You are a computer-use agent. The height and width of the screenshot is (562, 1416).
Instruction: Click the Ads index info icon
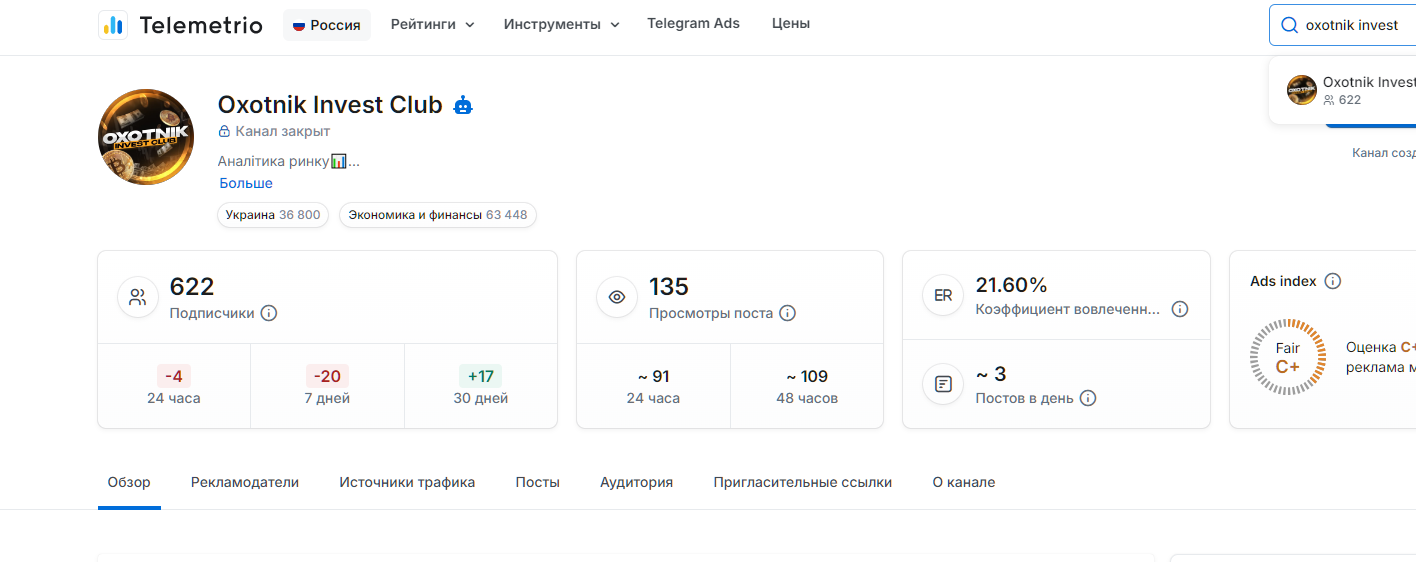(x=1333, y=282)
